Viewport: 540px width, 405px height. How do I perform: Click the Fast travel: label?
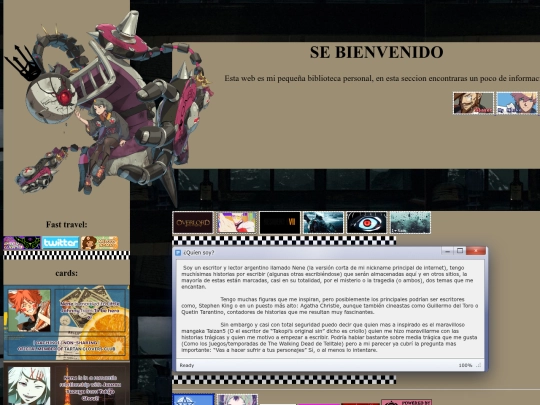pos(66,225)
